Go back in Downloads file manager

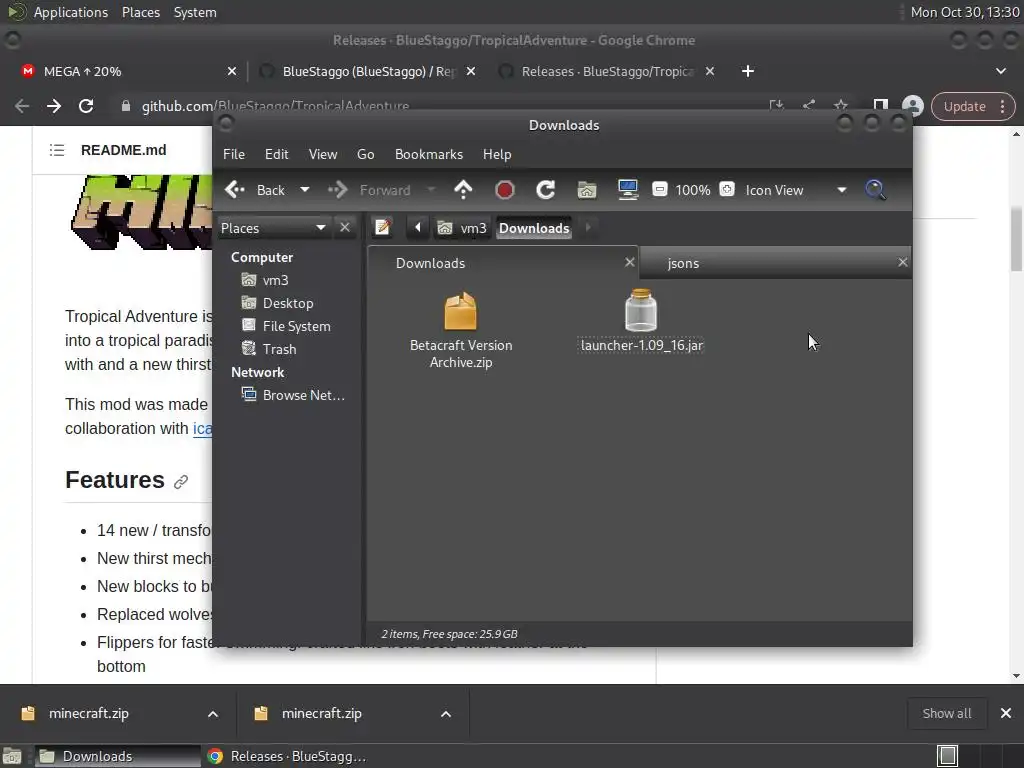click(x=254, y=190)
